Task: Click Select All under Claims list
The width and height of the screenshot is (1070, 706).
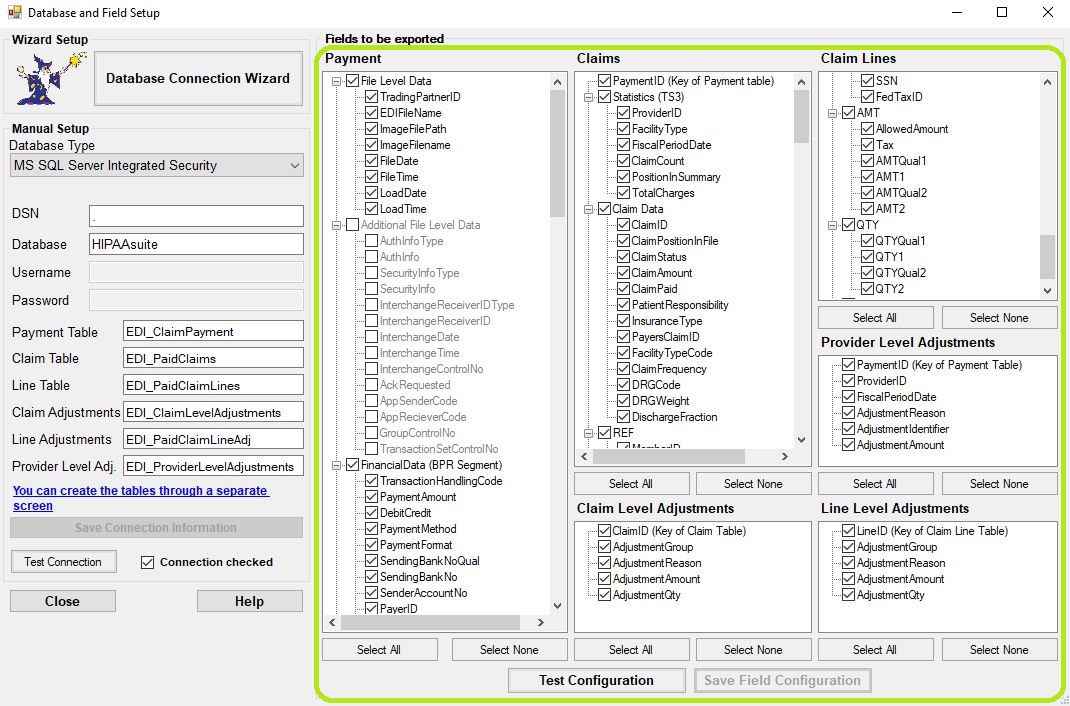Action: [x=631, y=484]
